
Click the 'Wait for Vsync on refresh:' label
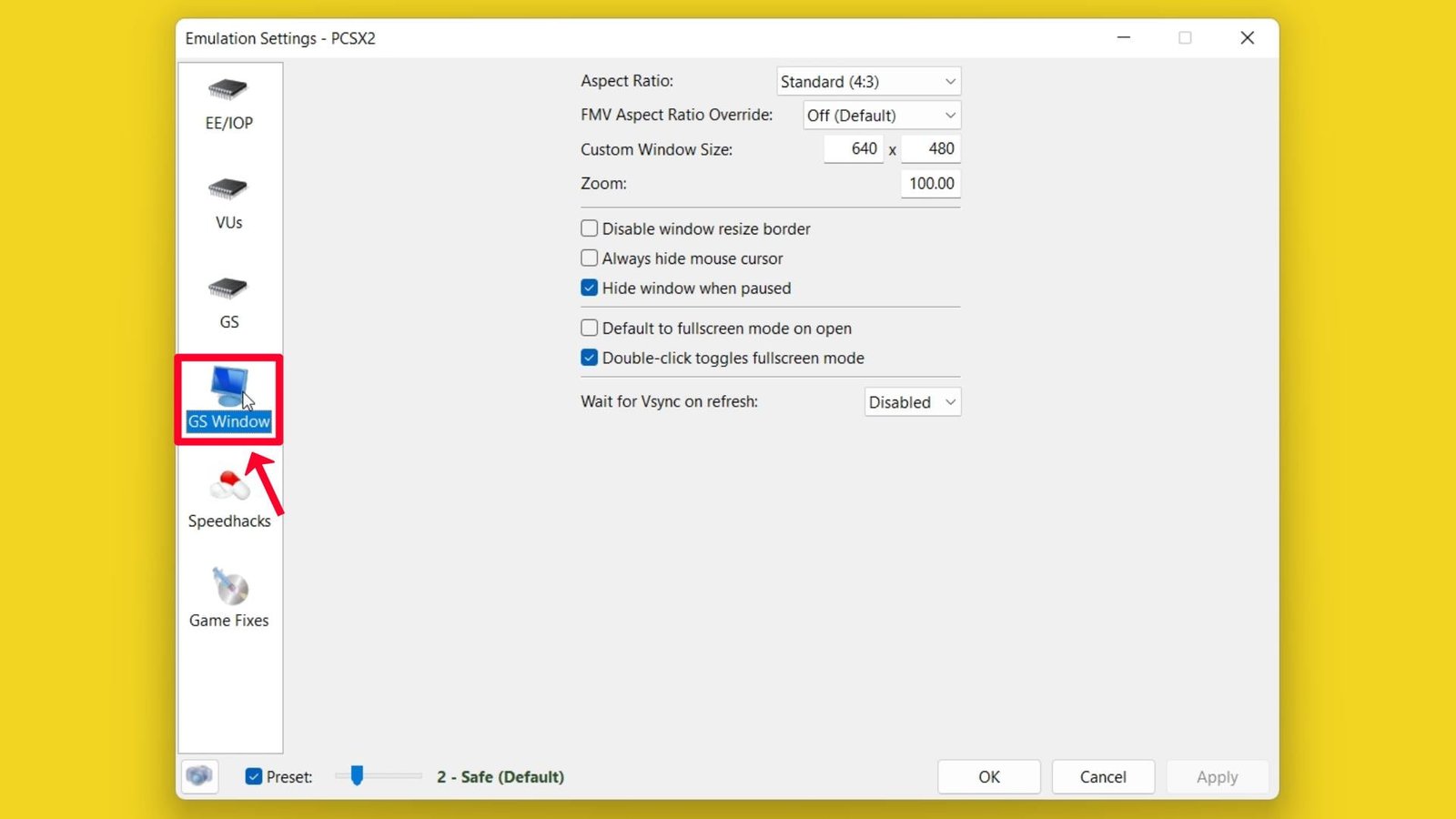tap(670, 401)
